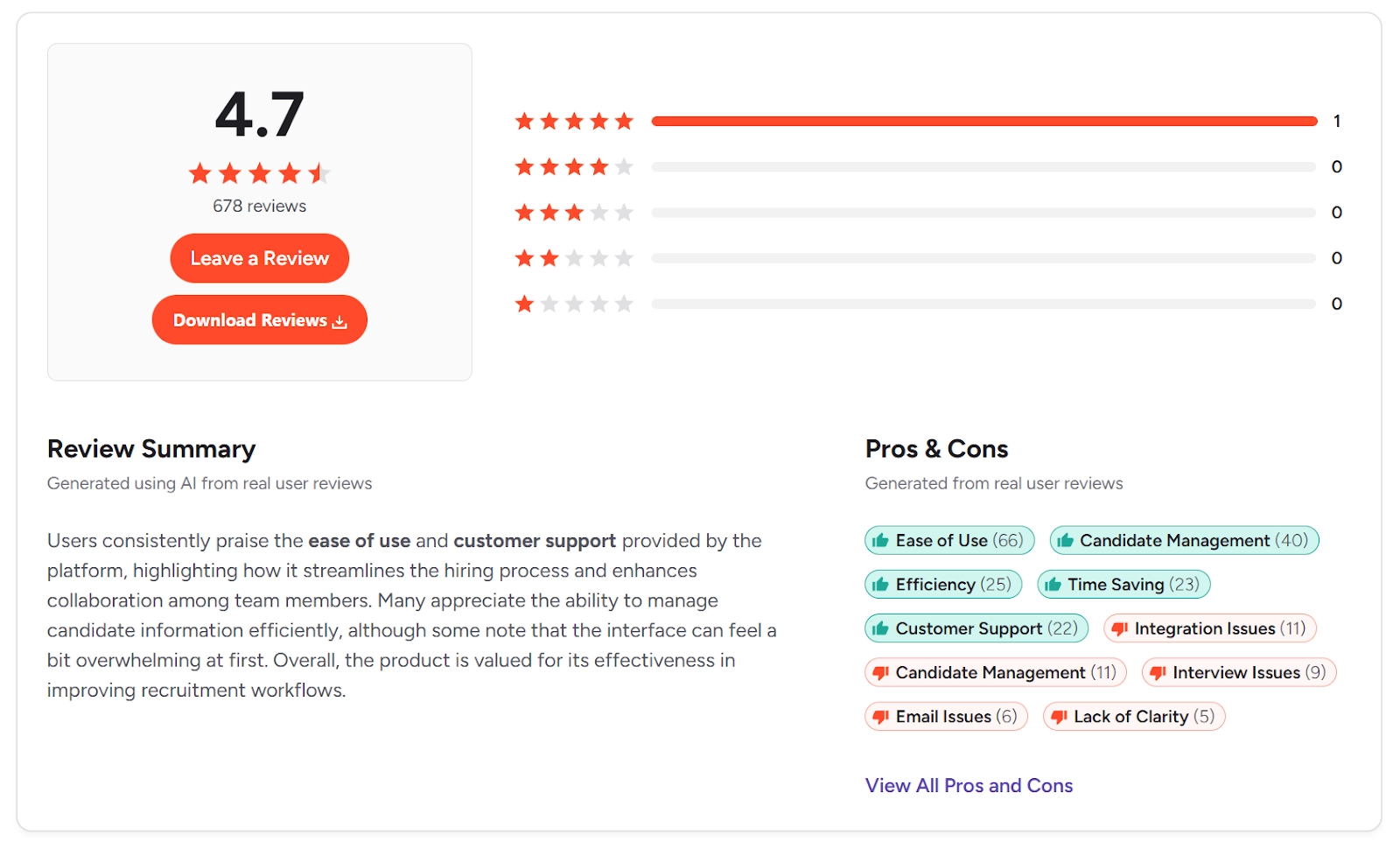This screenshot has height=842, width=1400.
Task: Click the red star in the two-star row
Action: coord(526,257)
